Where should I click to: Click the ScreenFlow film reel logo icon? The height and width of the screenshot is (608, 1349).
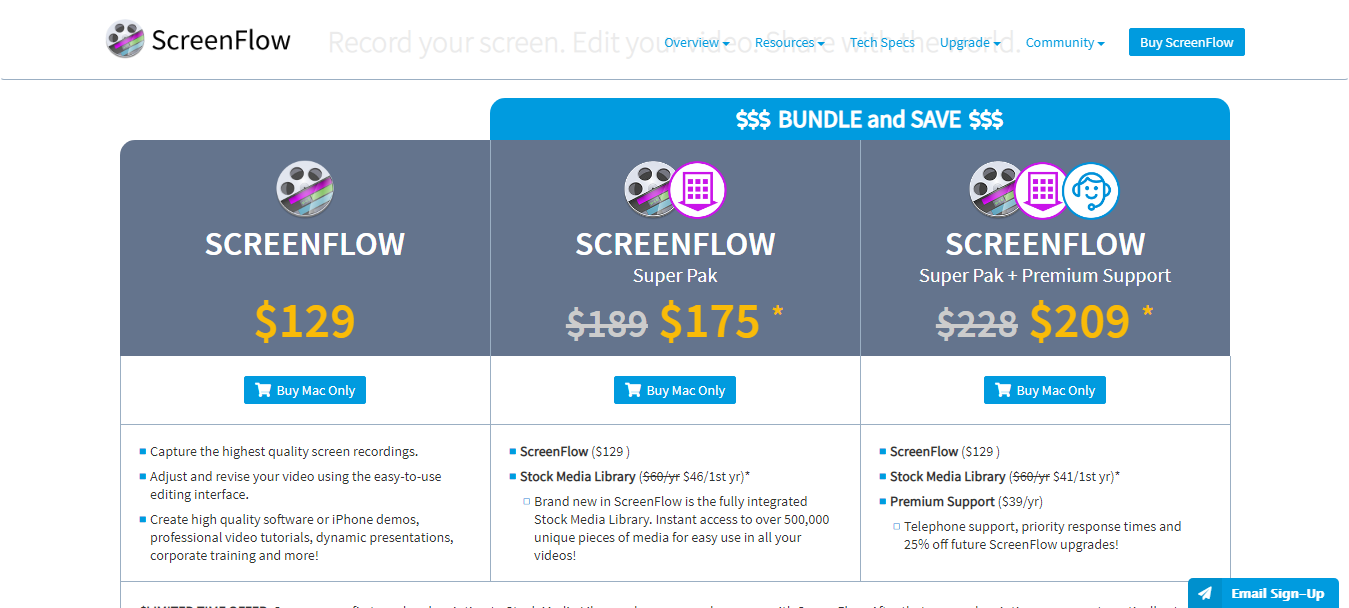pos(124,38)
